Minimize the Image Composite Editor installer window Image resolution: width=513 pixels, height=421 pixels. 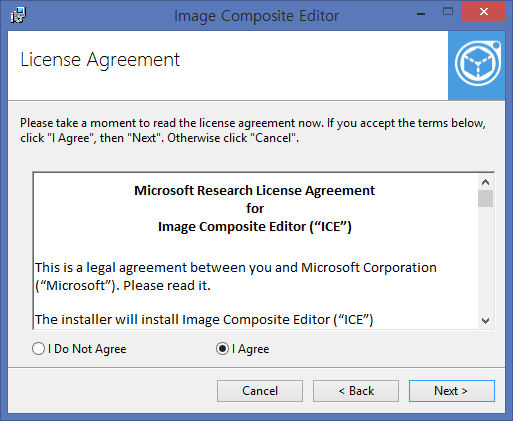pyautogui.click(x=421, y=13)
